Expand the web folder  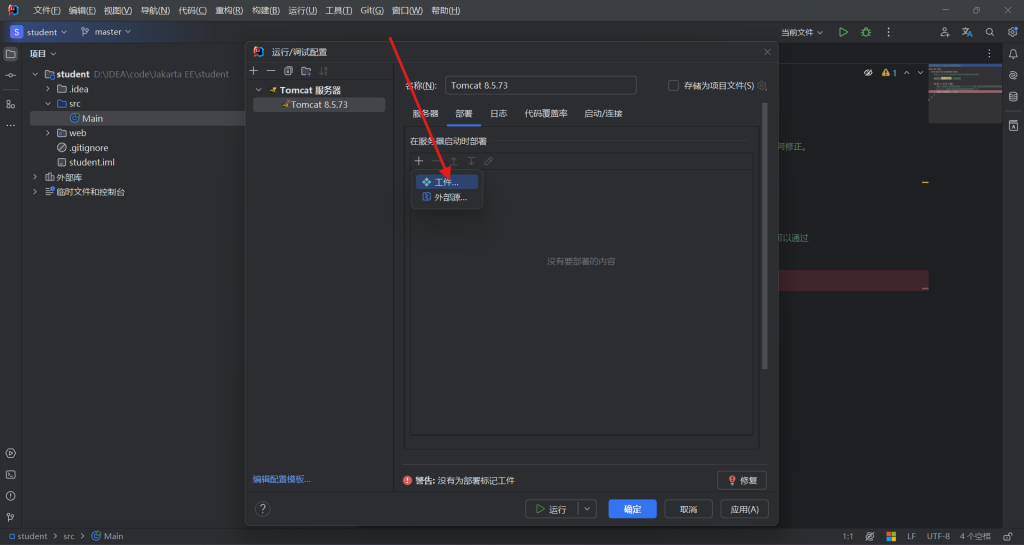tap(48, 133)
